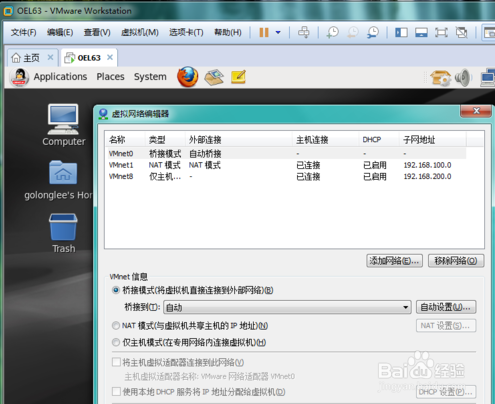Launch Firefox from the guest panel
This screenshot has width=495, height=404.
click(x=187, y=77)
